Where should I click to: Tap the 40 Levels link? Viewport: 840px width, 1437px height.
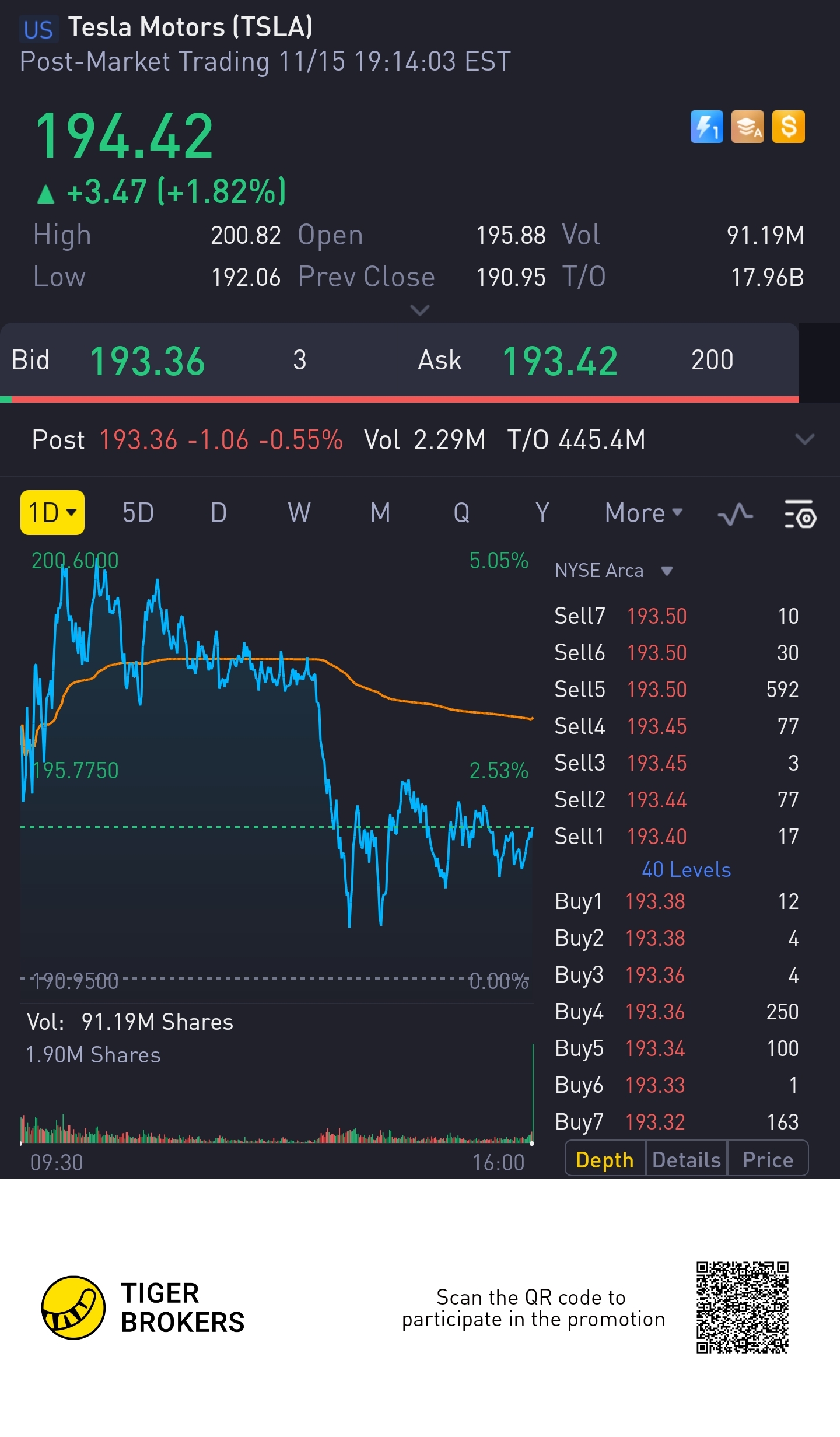point(686,870)
